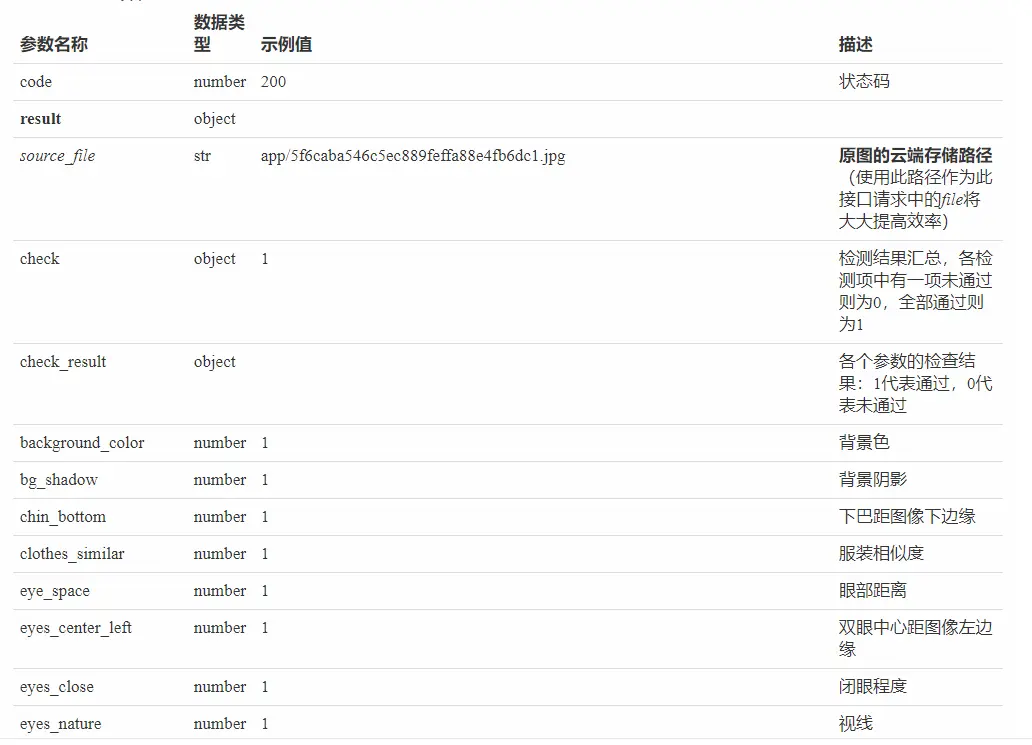The image size is (1032, 745).
Task: Select the bg_shadow parameter name
Action: pos(59,480)
